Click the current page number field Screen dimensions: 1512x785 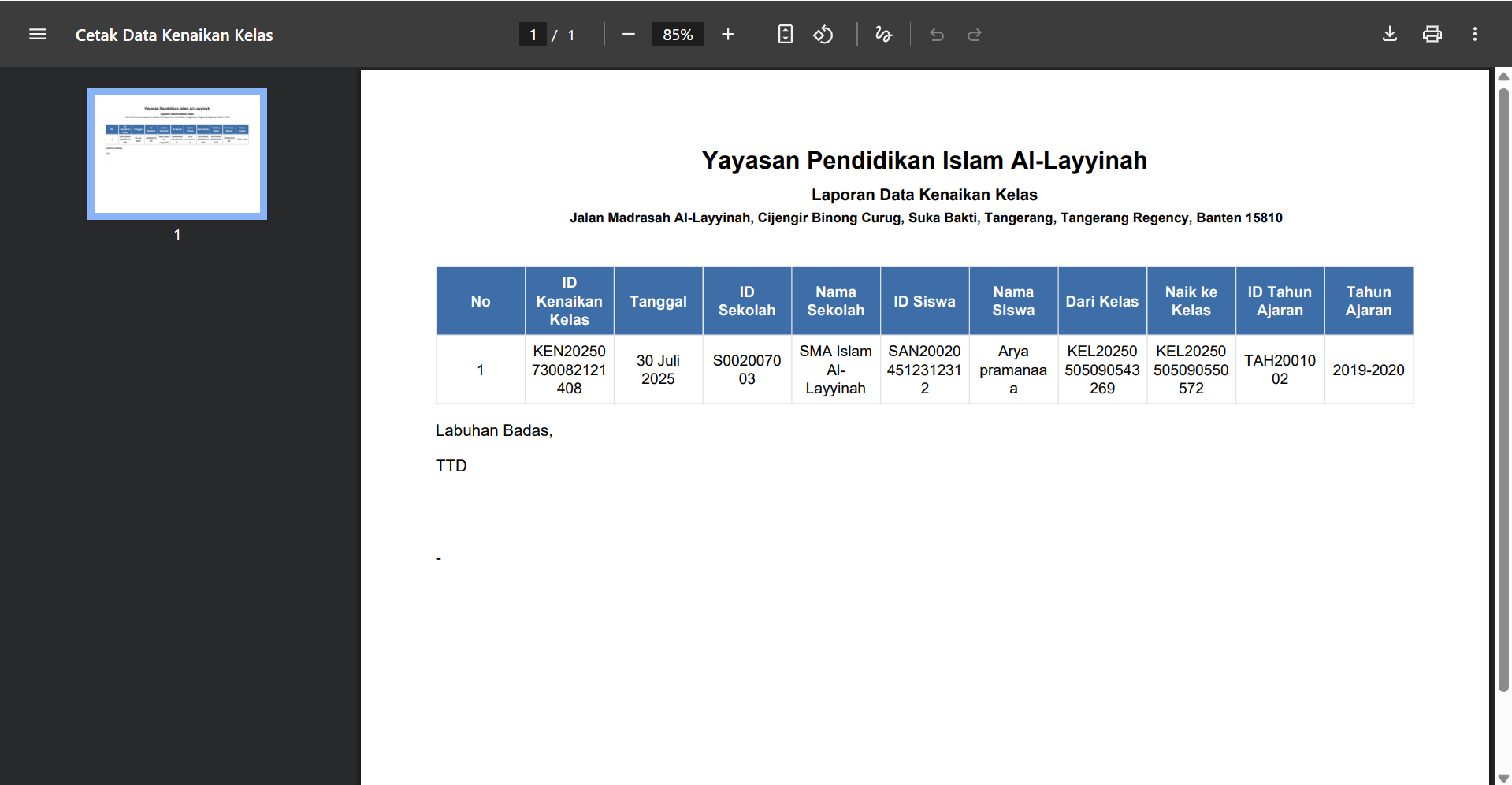533,35
